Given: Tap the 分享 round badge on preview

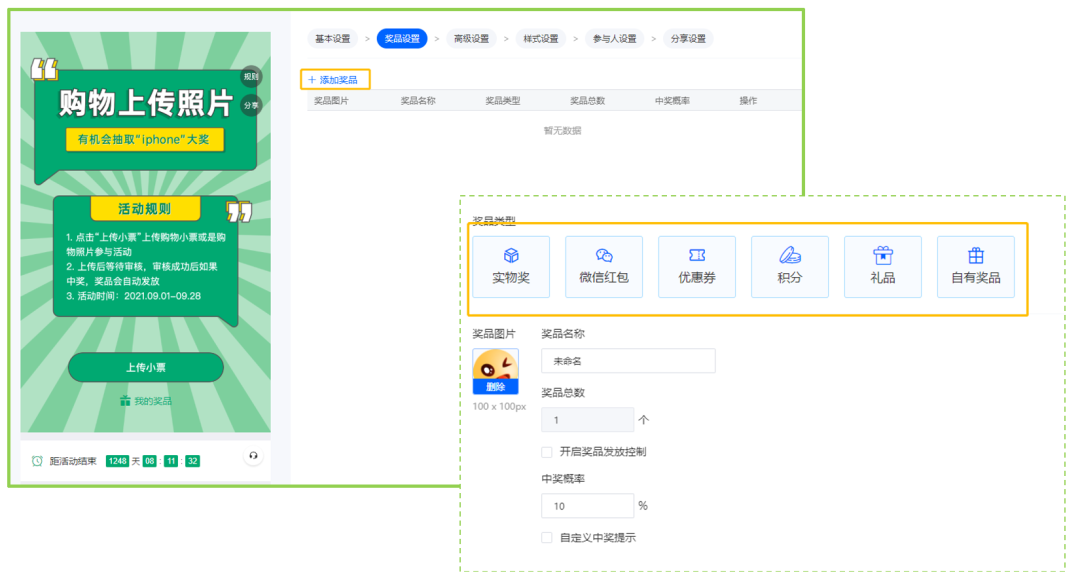Looking at the screenshot, I should 251,105.
